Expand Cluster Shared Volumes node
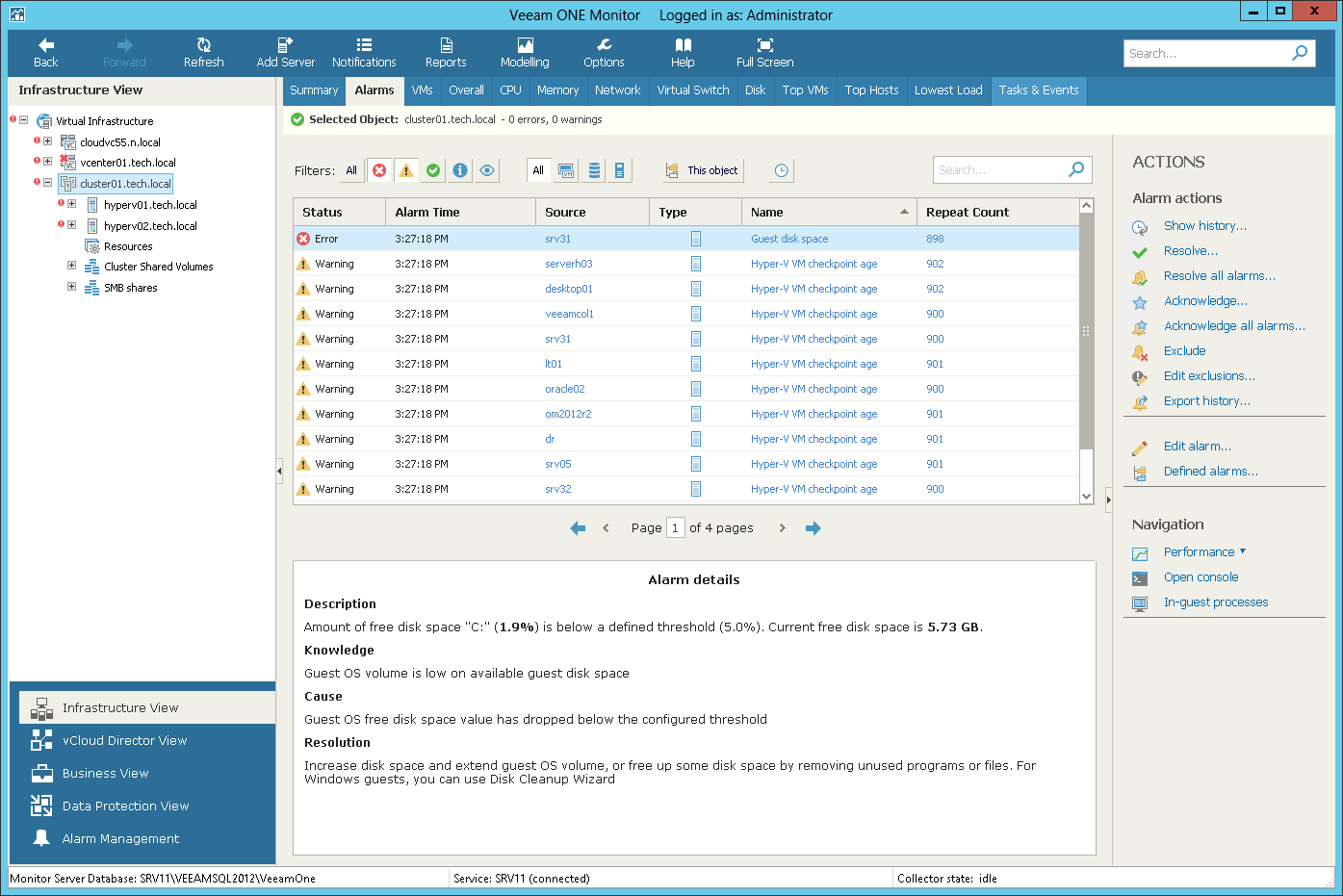Image resolution: width=1343 pixels, height=896 pixels. [x=71, y=266]
